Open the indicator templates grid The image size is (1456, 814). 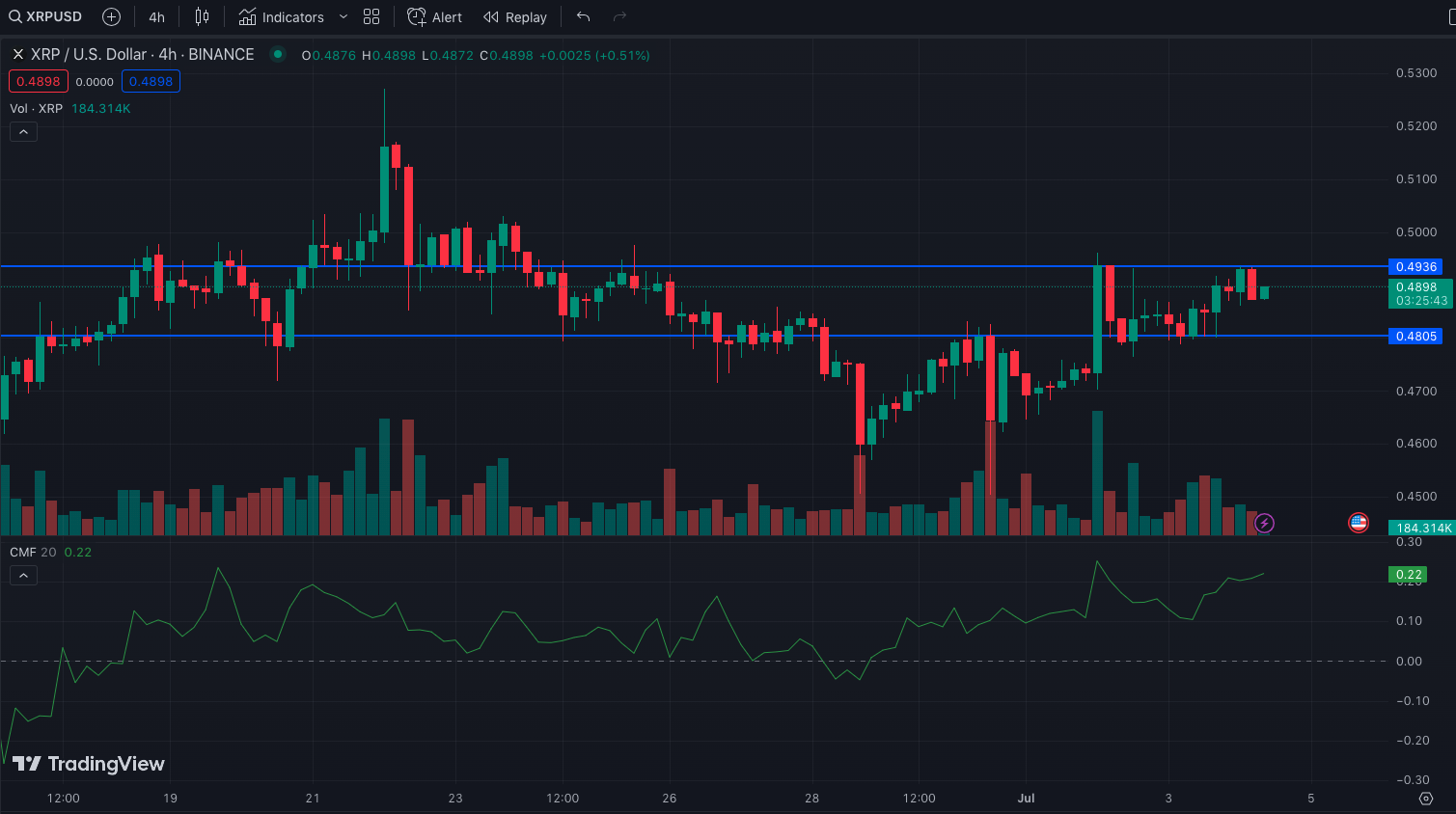pyautogui.click(x=371, y=16)
